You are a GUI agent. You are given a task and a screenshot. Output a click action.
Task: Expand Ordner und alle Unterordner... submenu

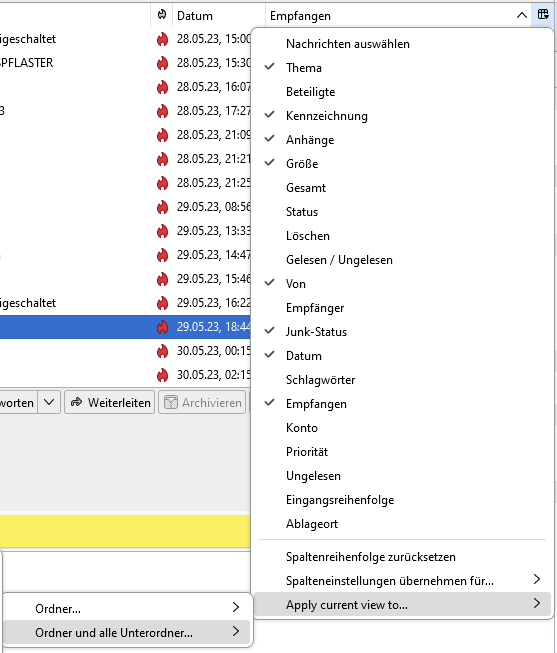tap(127, 632)
